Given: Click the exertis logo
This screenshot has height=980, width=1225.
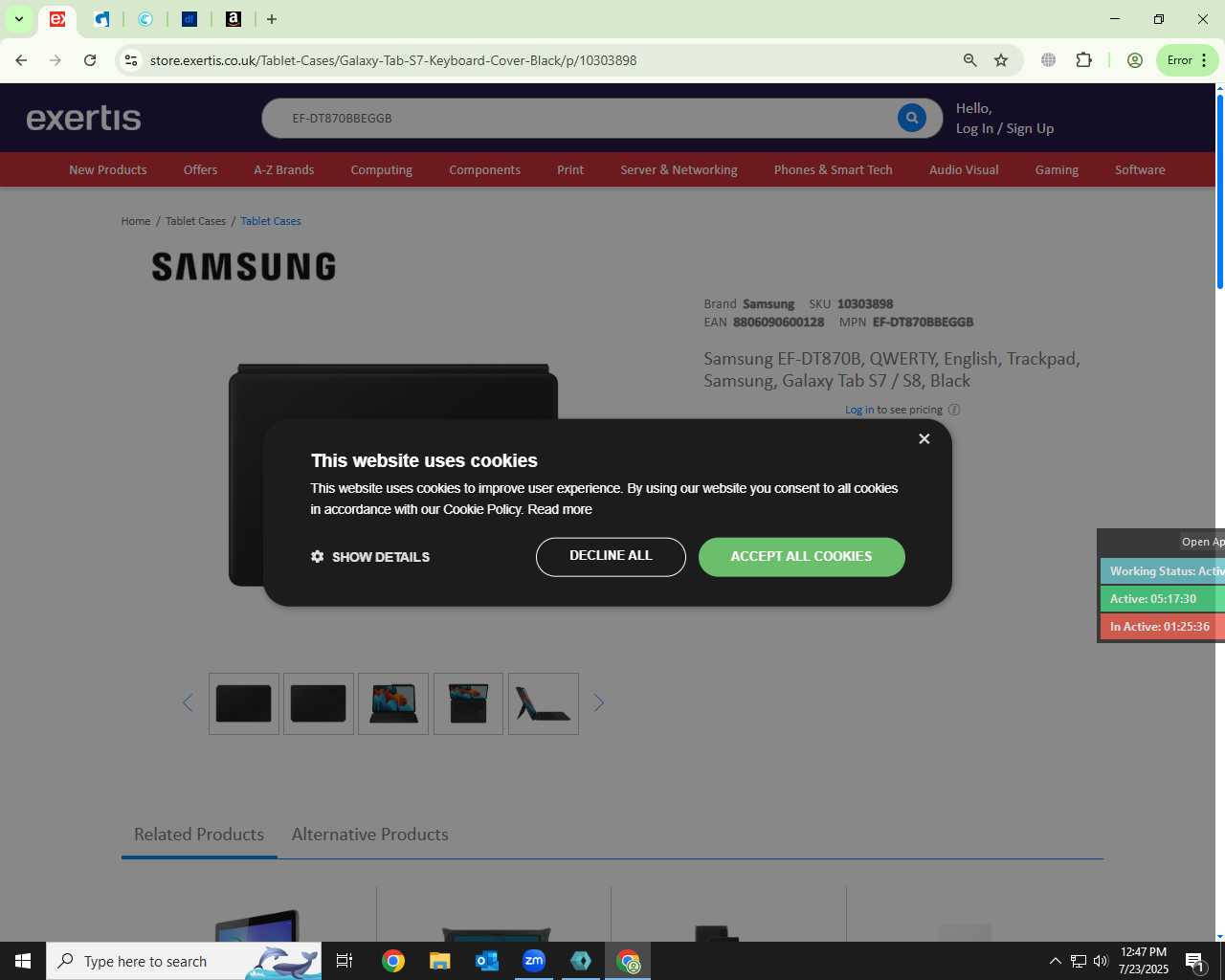Looking at the screenshot, I should tap(83, 118).
